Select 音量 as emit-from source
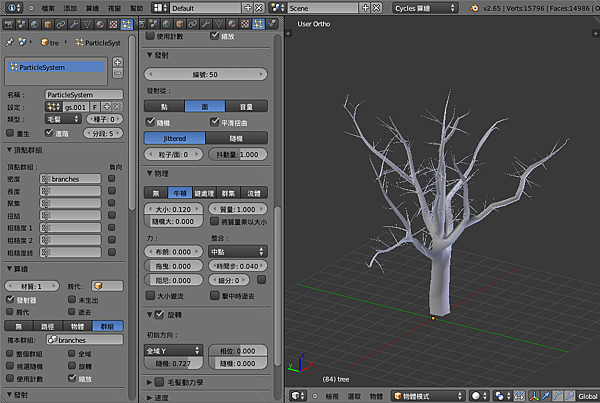600x403 pixels. pyautogui.click(x=246, y=106)
